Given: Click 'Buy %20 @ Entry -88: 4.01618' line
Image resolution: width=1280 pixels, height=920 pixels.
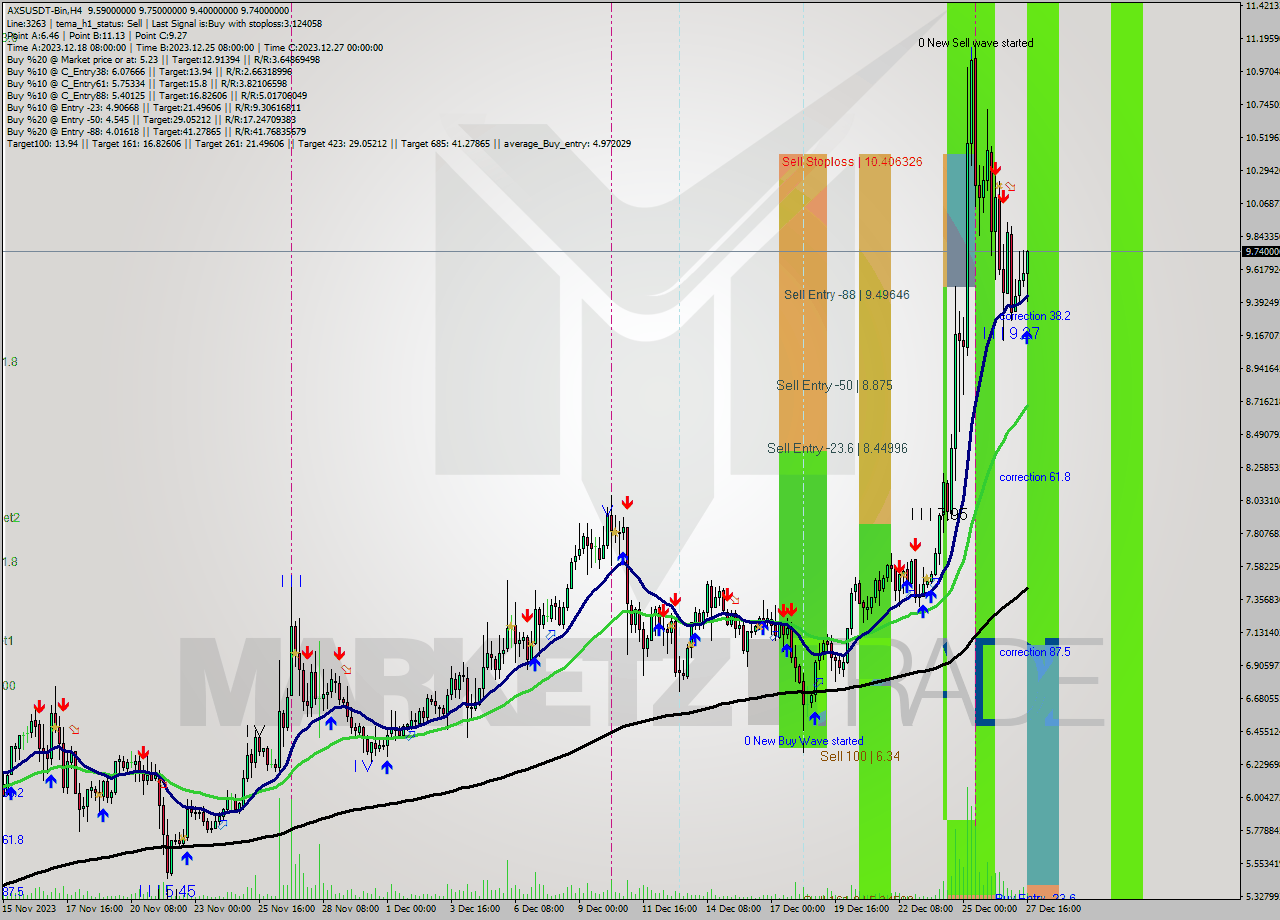Looking at the screenshot, I should (x=156, y=131).
